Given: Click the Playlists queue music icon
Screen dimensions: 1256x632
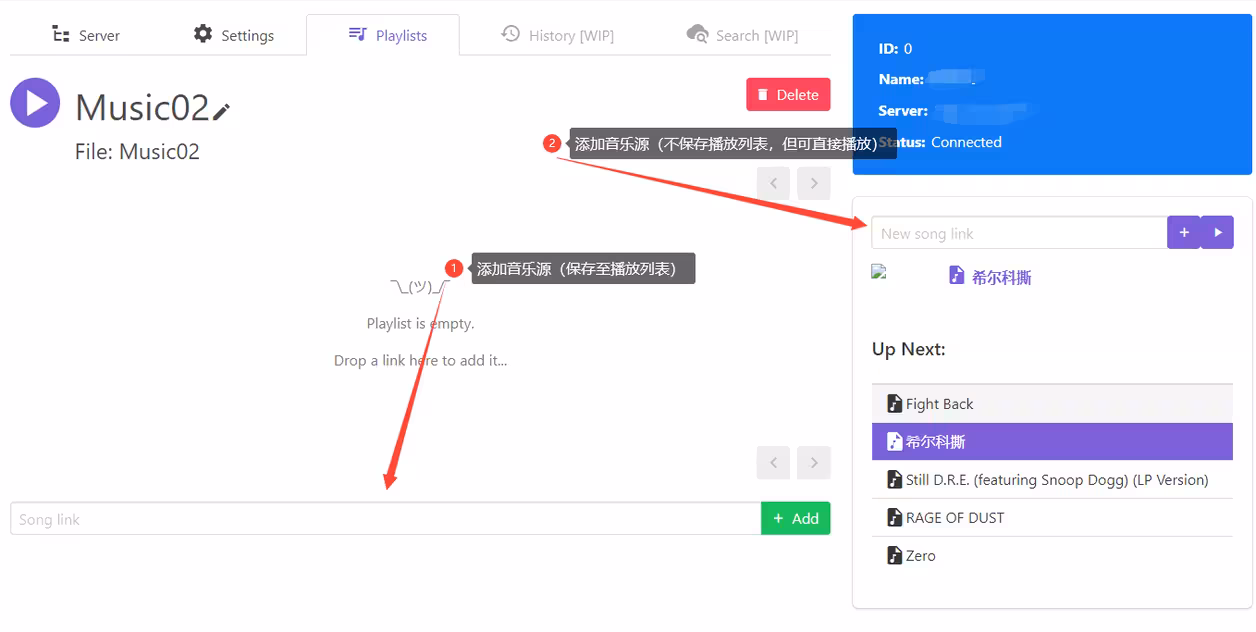Looking at the screenshot, I should pos(357,34).
